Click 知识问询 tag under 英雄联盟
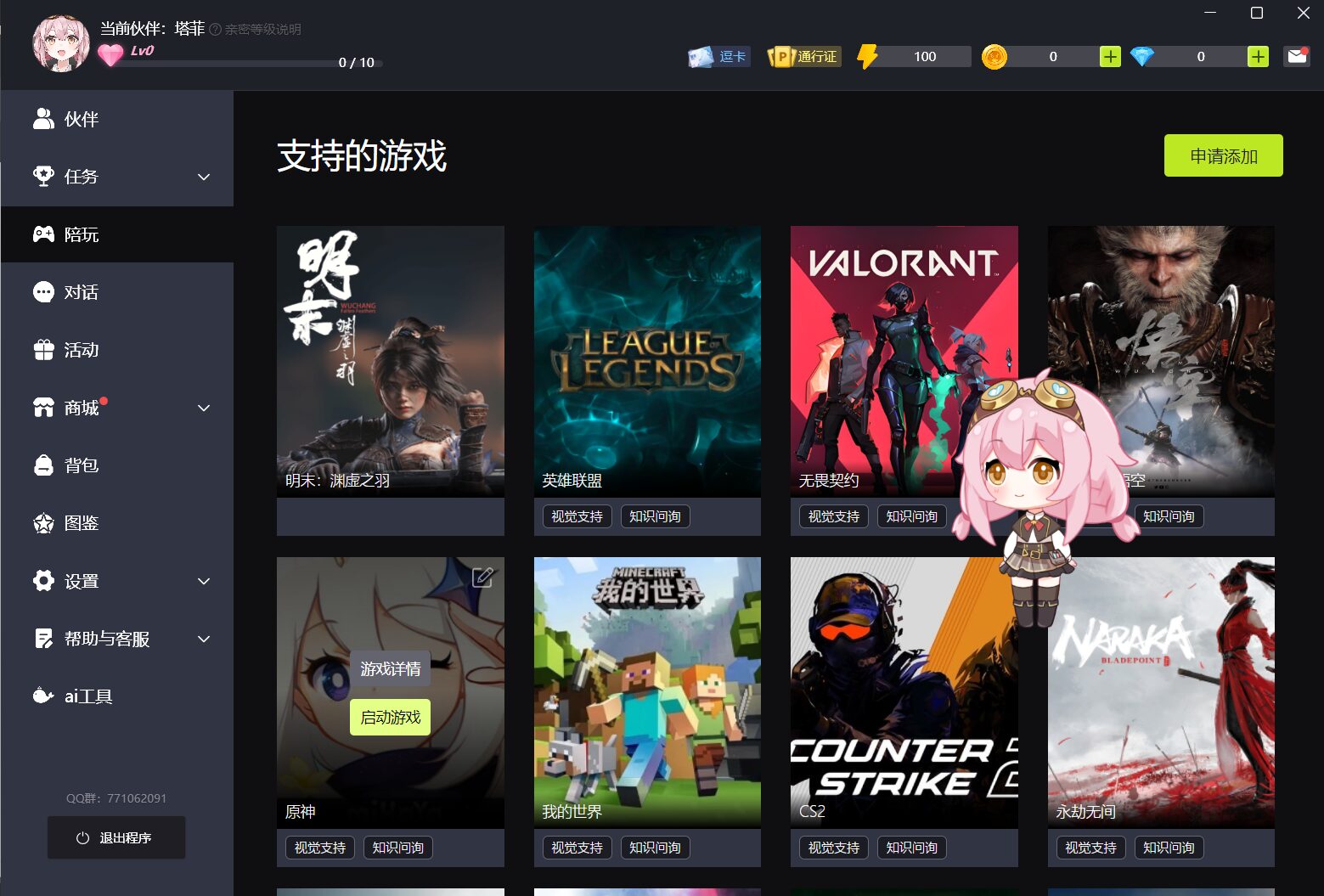The width and height of the screenshot is (1324, 896). [x=655, y=516]
